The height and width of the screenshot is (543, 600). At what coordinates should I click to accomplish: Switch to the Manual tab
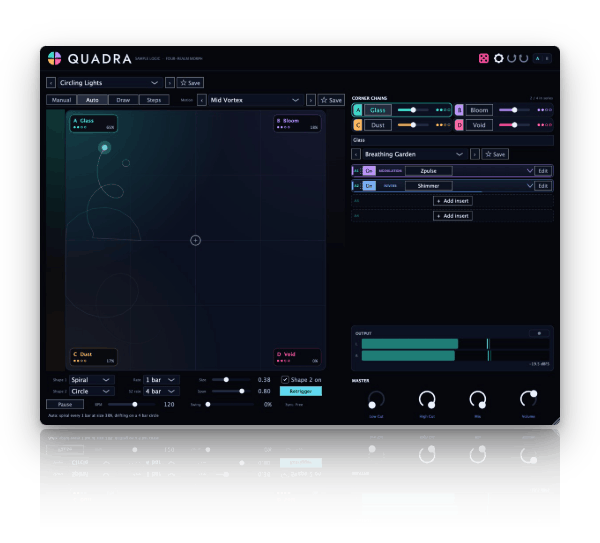[61, 100]
